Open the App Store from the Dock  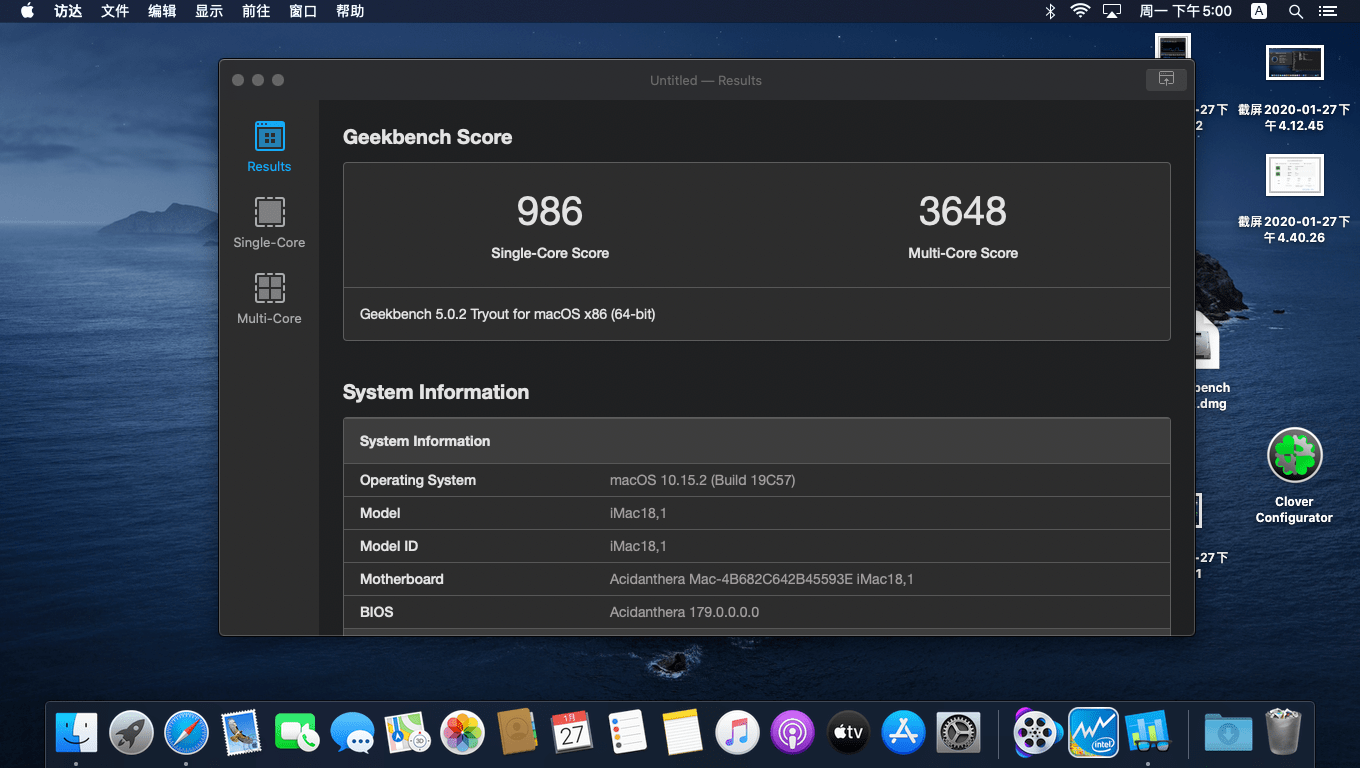pyautogui.click(x=904, y=733)
